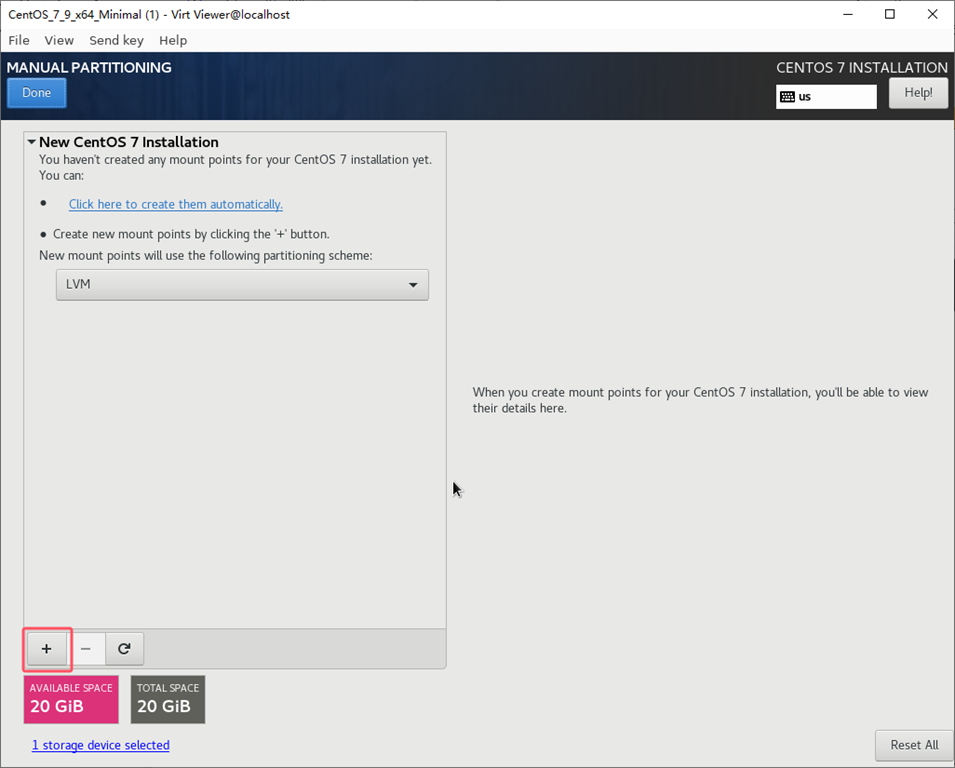The width and height of the screenshot is (955, 768).
Task: Open the File menu
Action: point(19,40)
